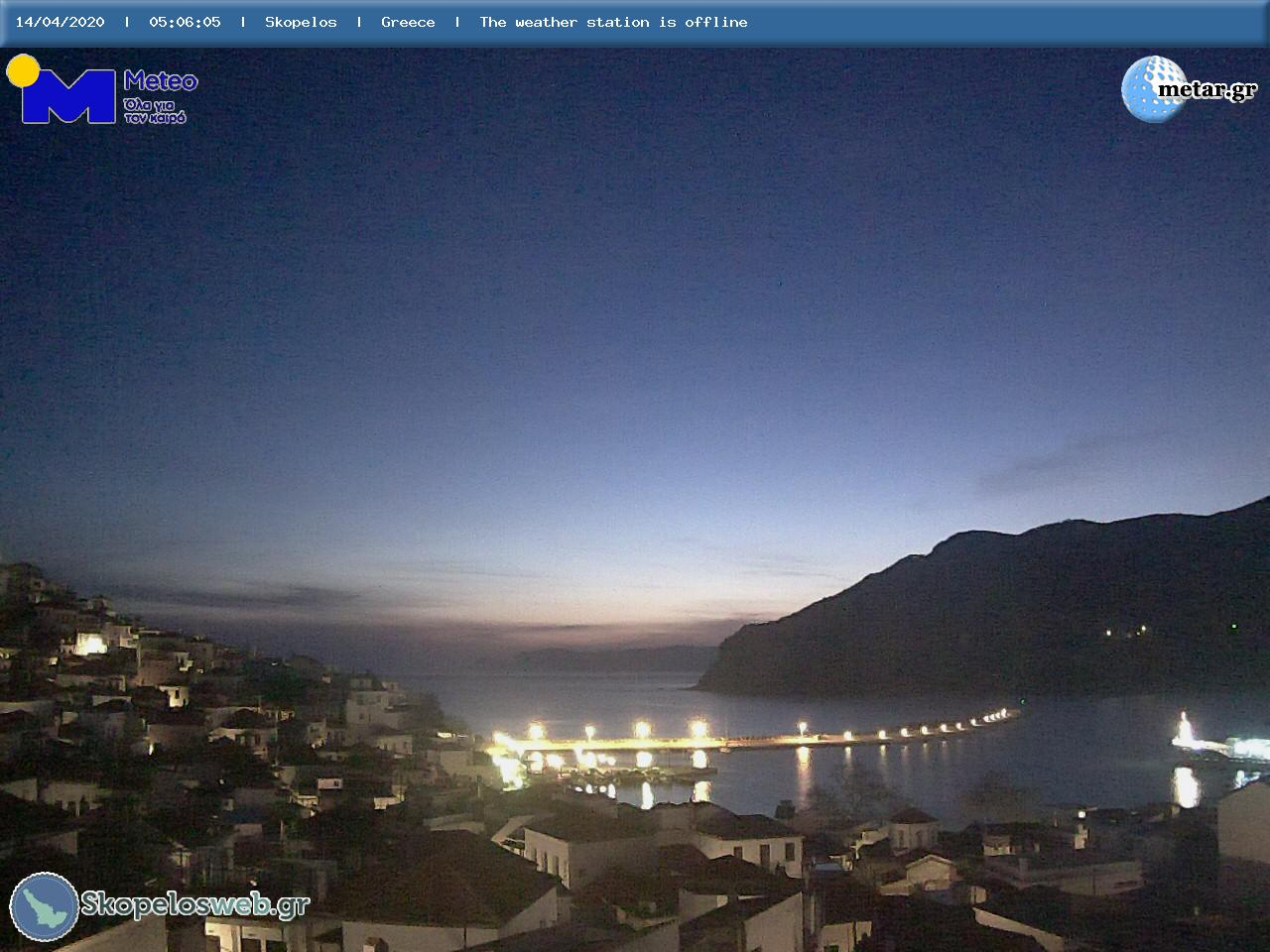Click 'The weather station is offline' message
The width and height of the screenshot is (1270, 952).
click(613, 22)
